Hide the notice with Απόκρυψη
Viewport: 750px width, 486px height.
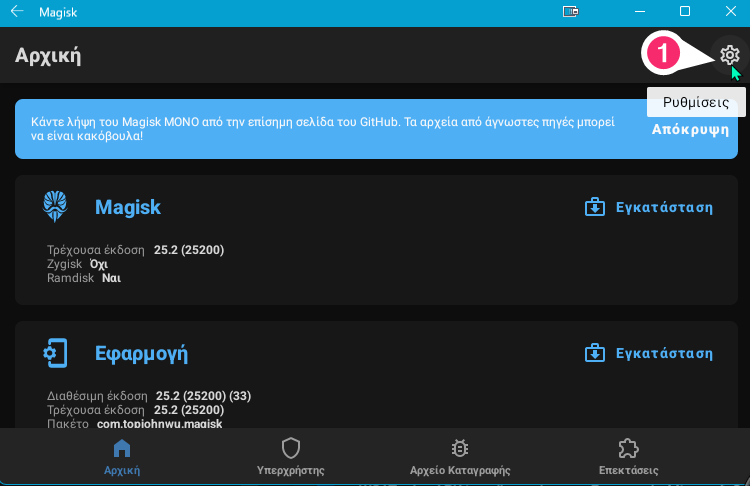690,130
